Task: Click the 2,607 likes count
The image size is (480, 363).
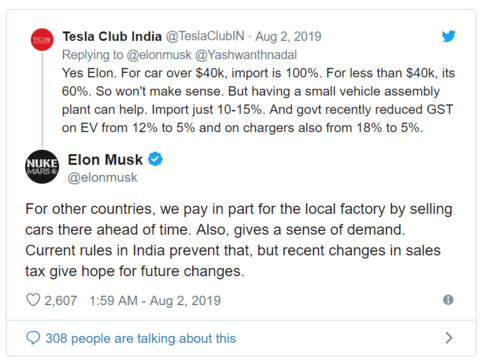Action: (x=61, y=300)
